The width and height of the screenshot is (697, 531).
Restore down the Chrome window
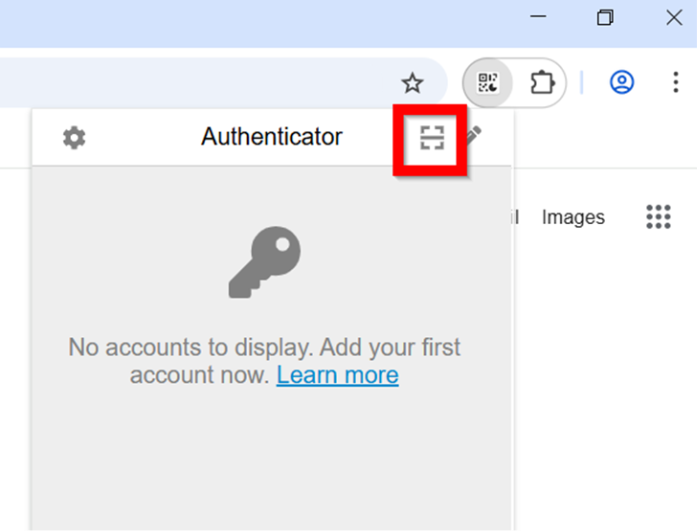pos(605,18)
